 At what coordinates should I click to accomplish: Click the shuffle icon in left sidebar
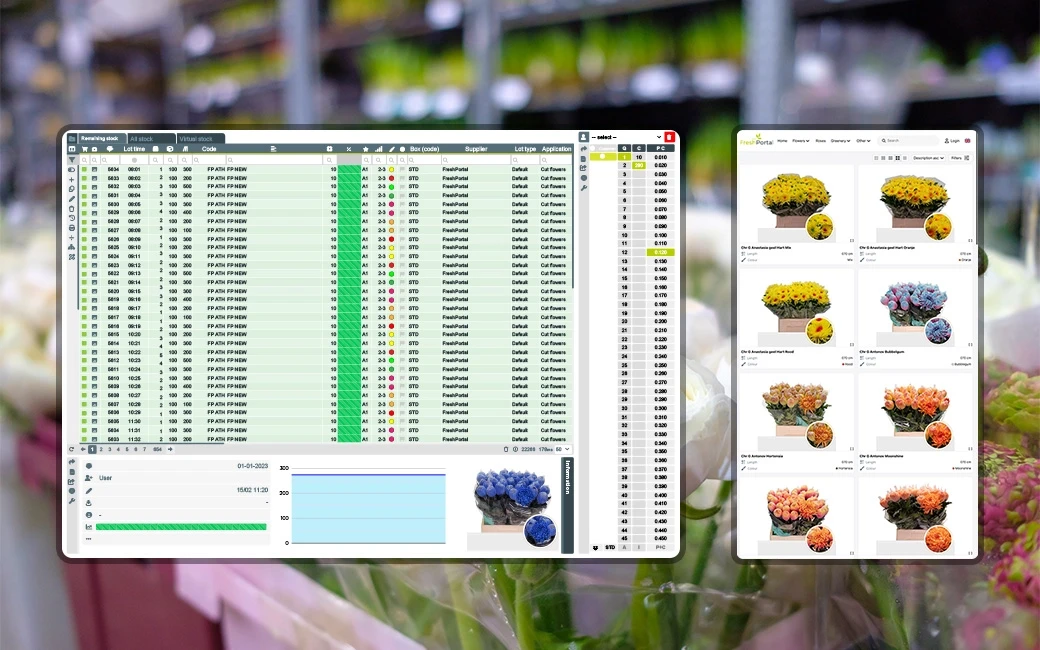click(72, 257)
